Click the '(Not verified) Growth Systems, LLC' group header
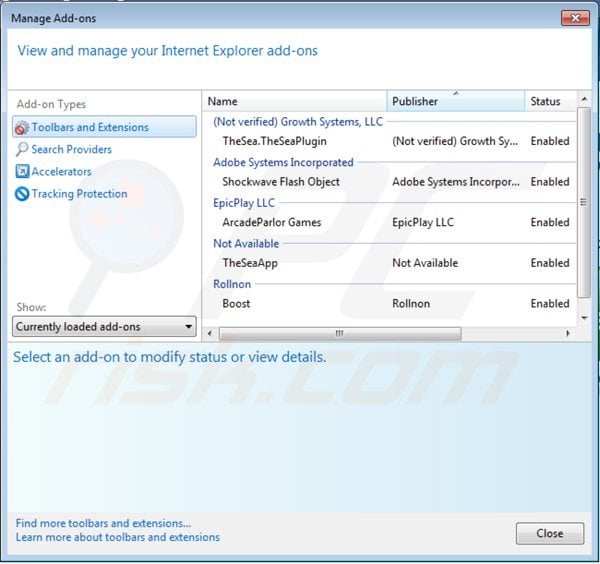600x564 pixels. 298,122
